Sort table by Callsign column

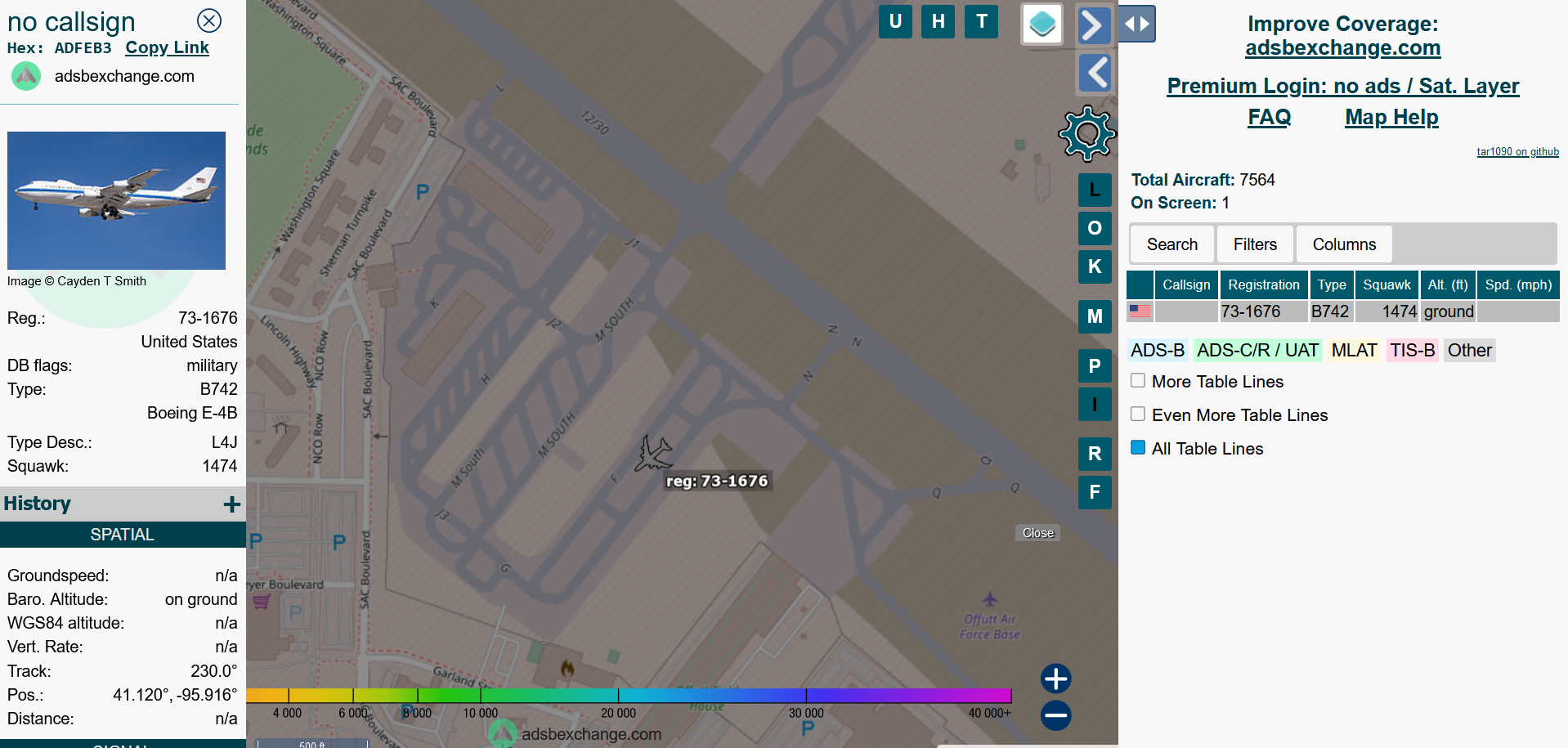(1186, 284)
